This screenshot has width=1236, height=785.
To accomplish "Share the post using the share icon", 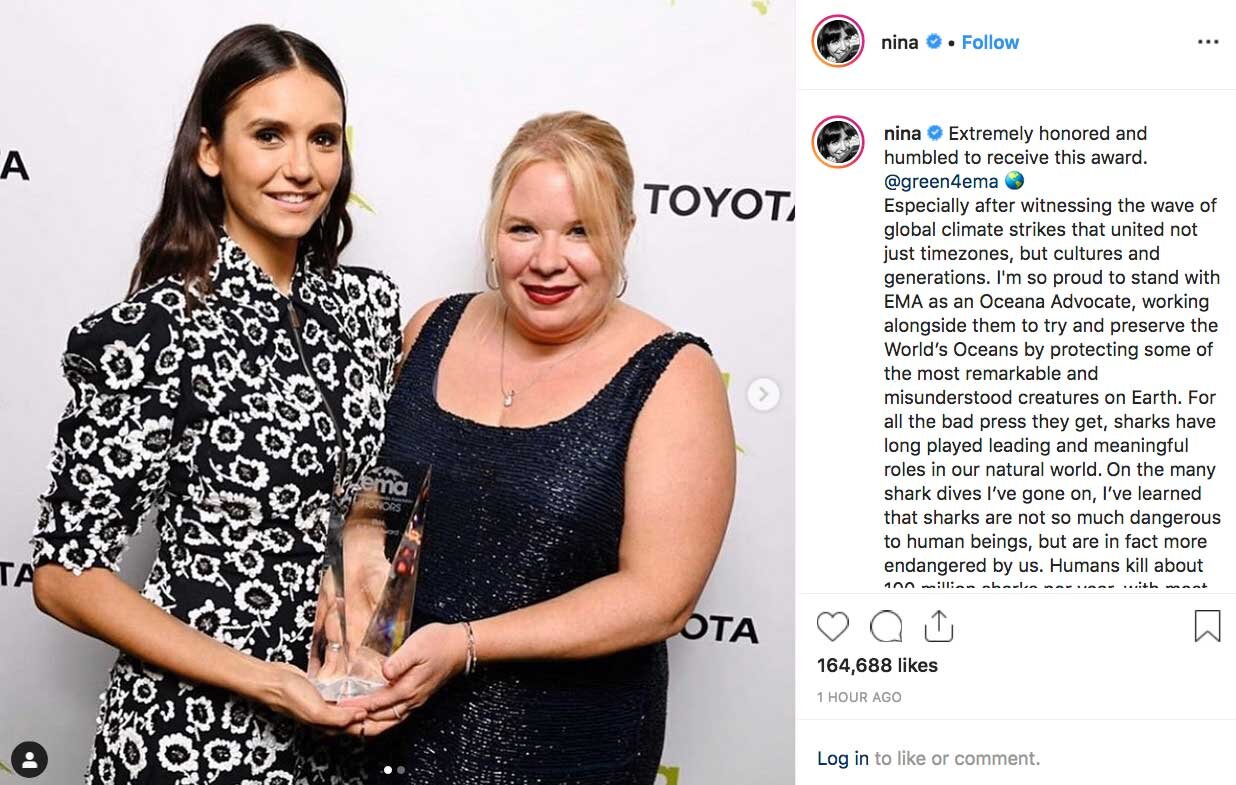I will (938, 626).
